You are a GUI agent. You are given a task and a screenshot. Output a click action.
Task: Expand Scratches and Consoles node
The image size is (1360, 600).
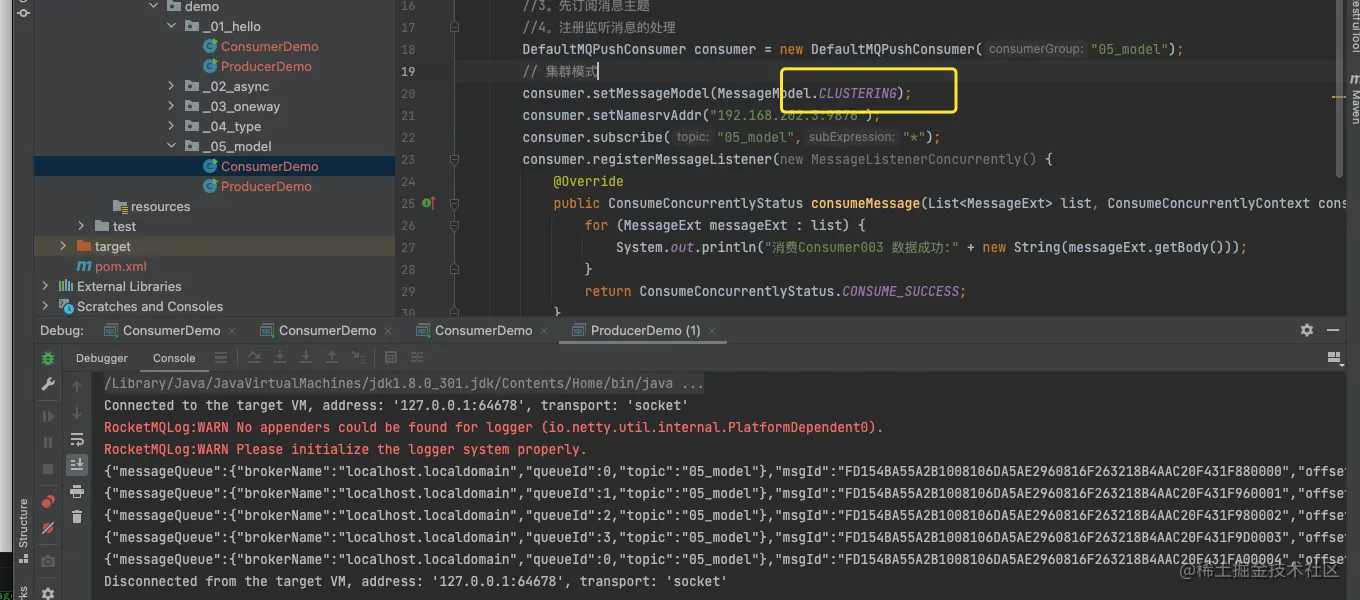pos(45,307)
